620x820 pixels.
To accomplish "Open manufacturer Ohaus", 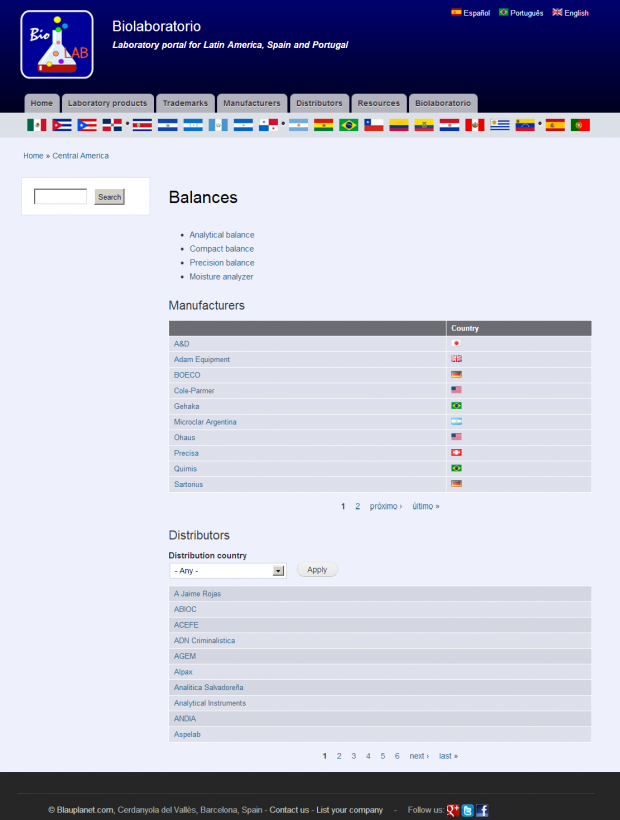I will (x=185, y=438).
